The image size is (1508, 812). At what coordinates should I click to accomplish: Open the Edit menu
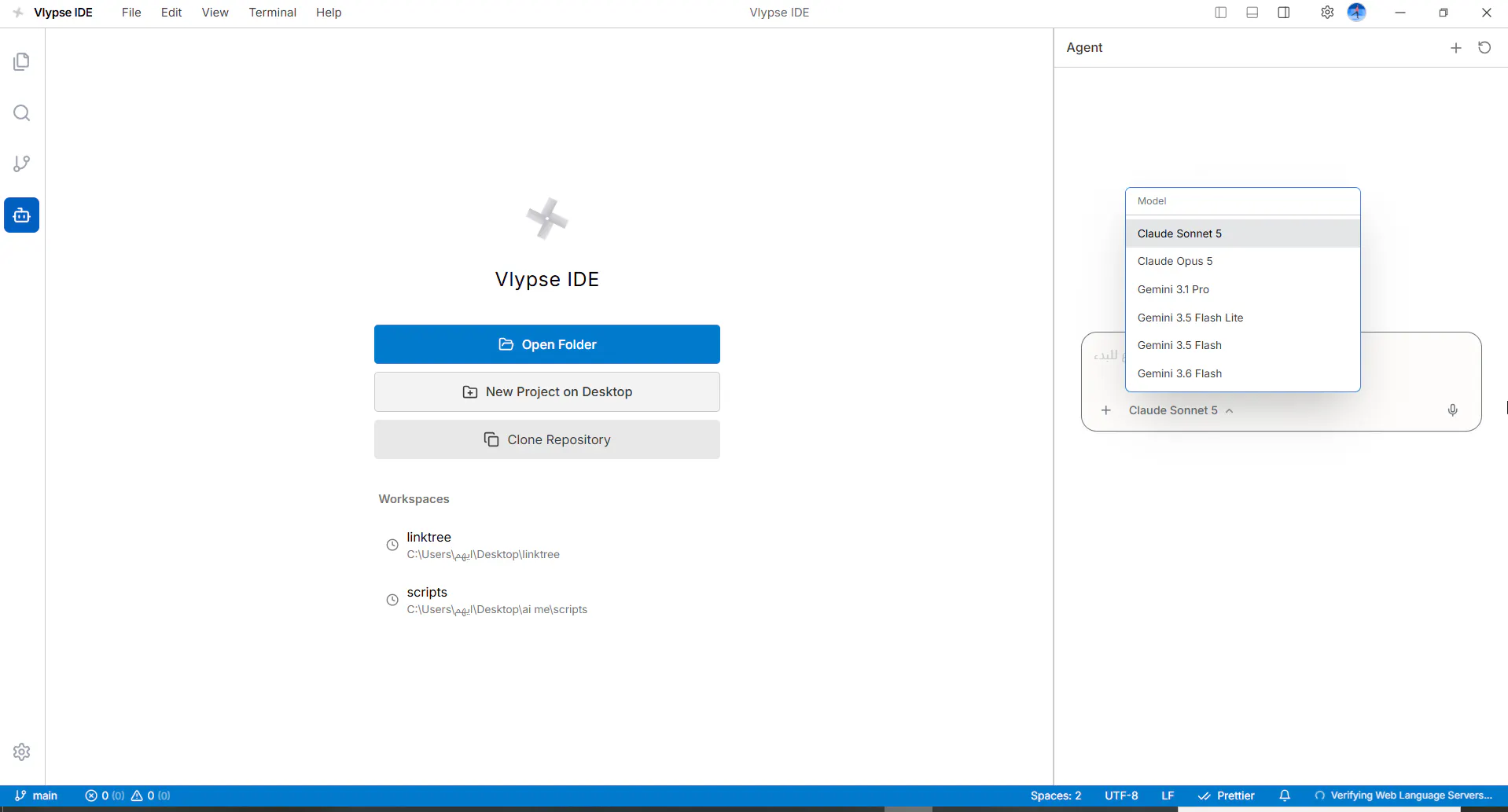point(171,13)
